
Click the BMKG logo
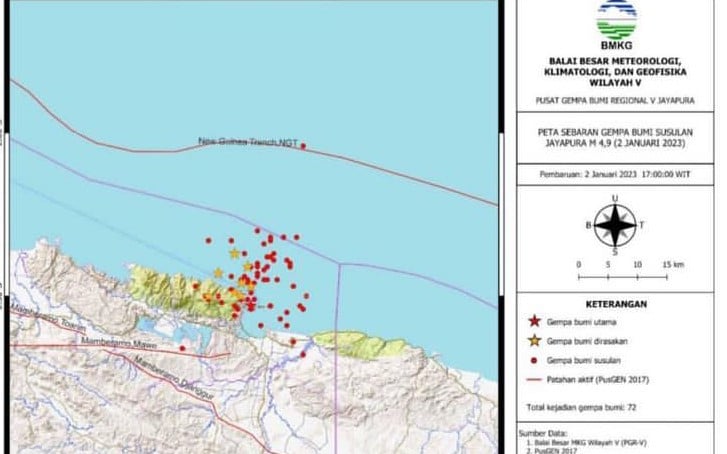coord(616,22)
